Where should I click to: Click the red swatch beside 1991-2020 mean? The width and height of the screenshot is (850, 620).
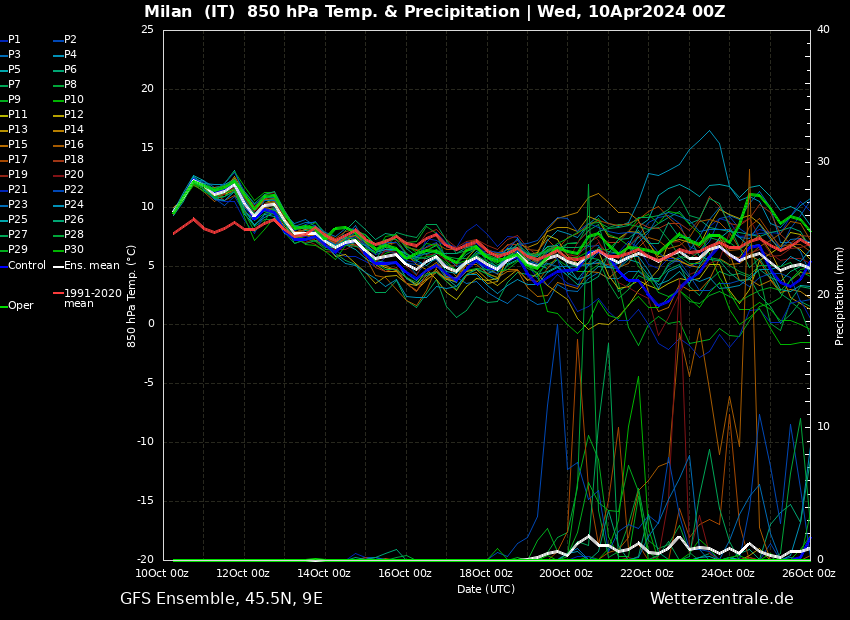click(58, 294)
